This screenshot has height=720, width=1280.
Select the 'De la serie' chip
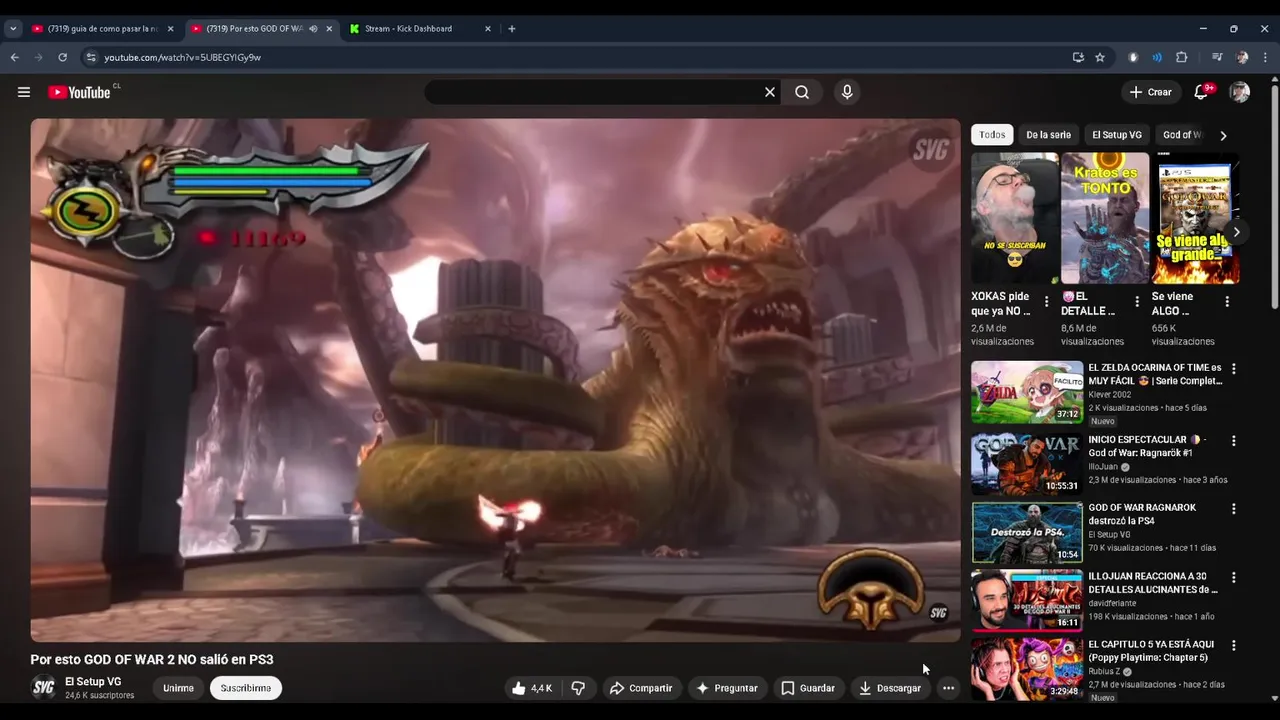(x=1048, y=134)
